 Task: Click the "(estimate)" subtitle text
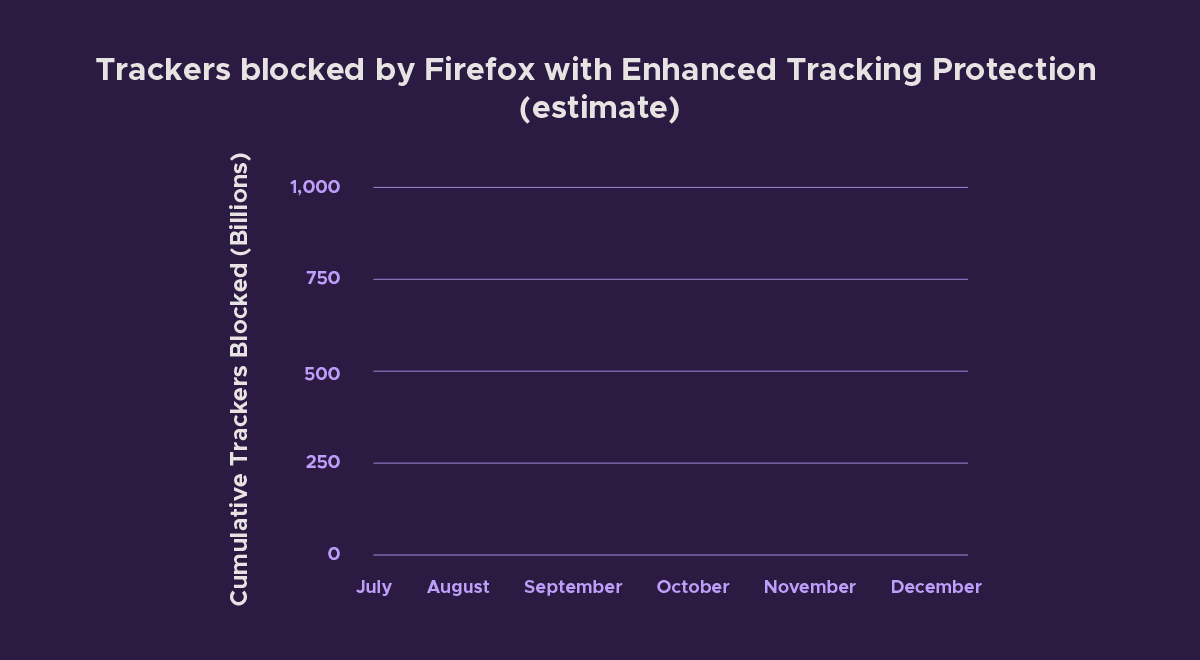599,107
